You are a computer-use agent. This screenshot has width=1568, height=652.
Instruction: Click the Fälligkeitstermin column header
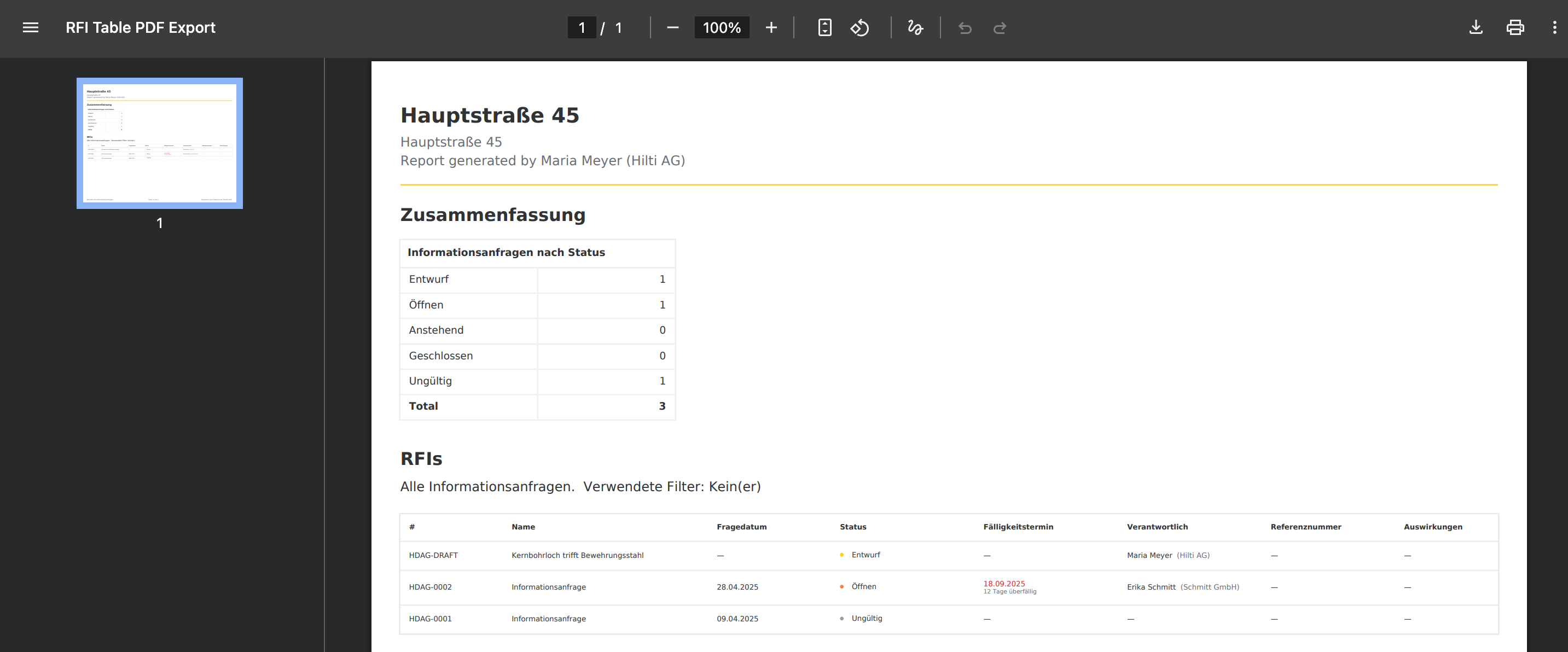pos(1018,527)
